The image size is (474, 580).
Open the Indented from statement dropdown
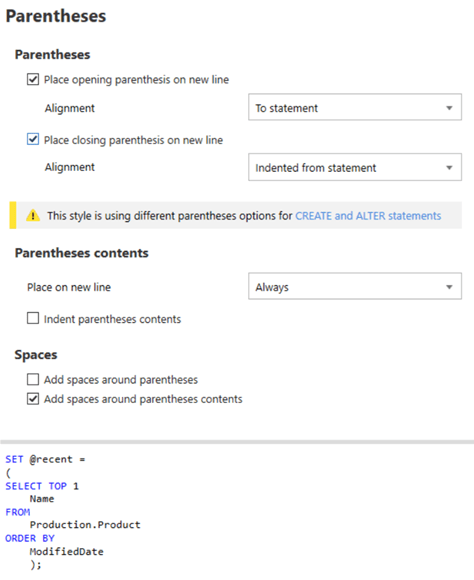355,167
